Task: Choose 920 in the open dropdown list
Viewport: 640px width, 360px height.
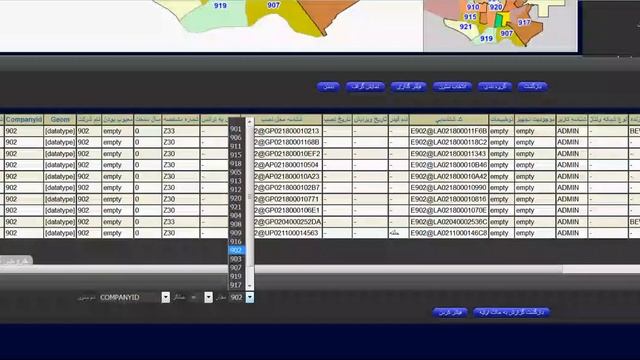Action: [x=236, y=198]
